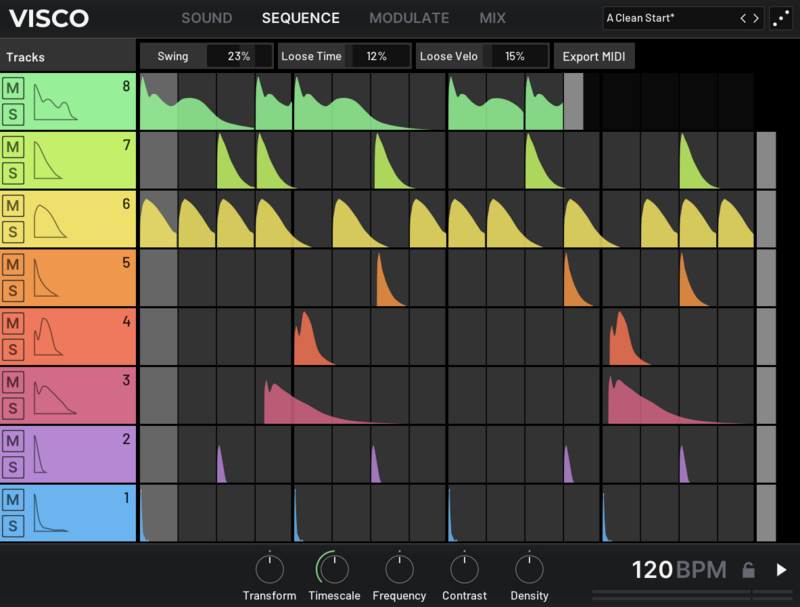The height and width of the screenshot is (607, 800).
Task: Select track 6 waveform shape icon
Action: [x=52, y=219]
